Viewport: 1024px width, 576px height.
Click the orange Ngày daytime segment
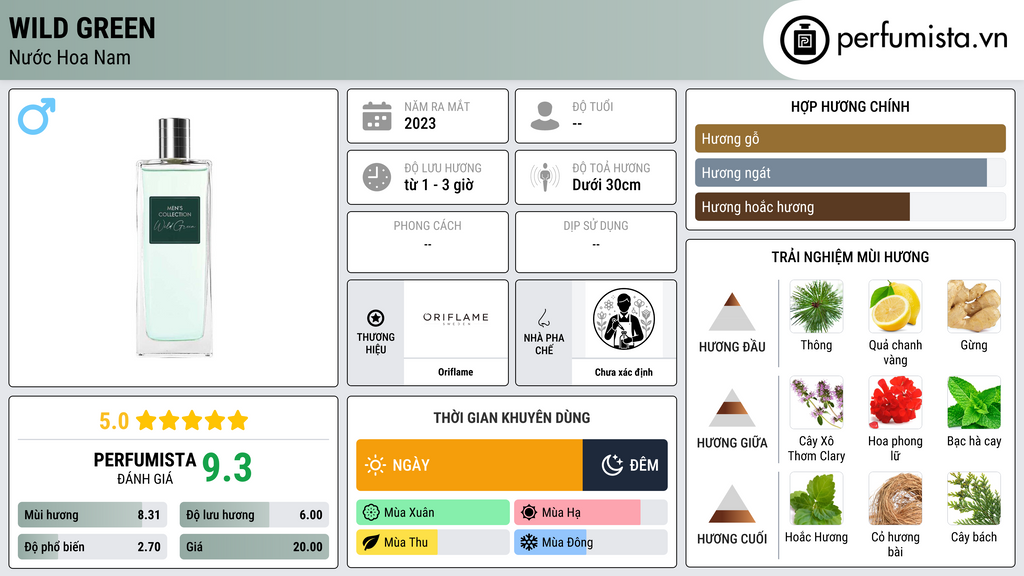pos(469,465)
